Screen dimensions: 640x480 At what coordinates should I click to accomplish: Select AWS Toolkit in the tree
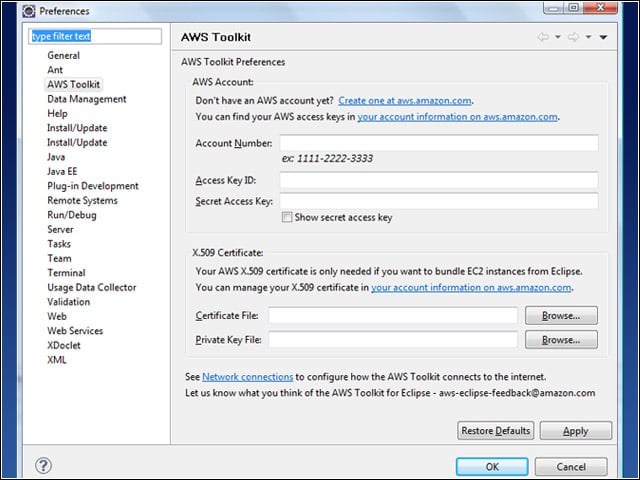(73, 84)
